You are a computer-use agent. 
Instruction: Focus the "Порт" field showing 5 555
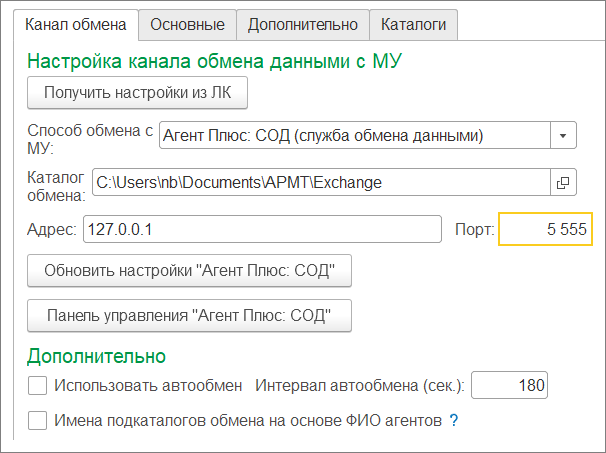click(546, 230)
